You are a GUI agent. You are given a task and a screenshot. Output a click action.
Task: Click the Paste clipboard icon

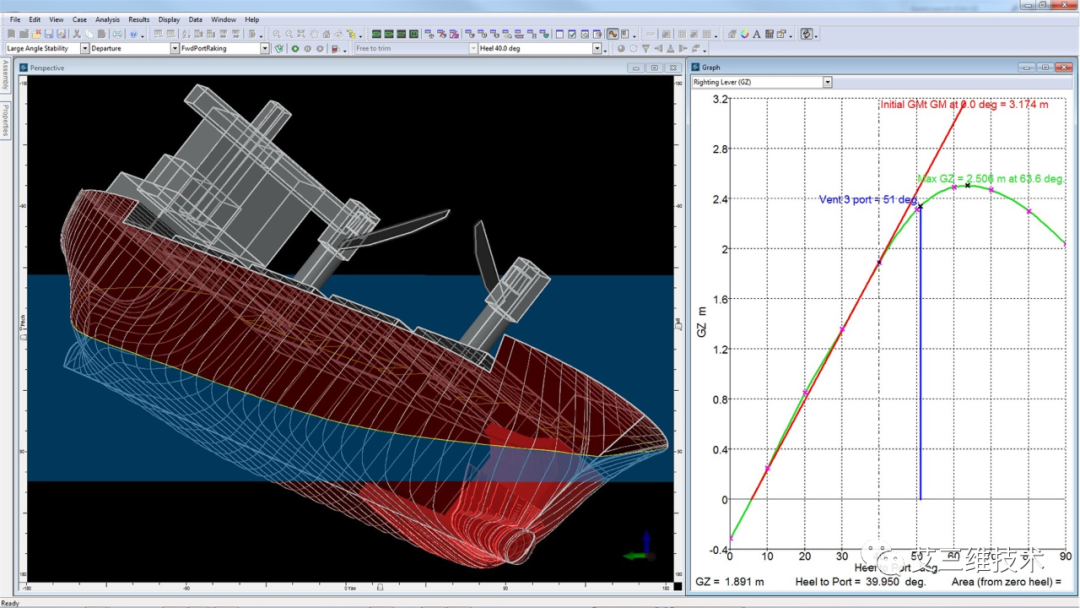coord(101,34)
